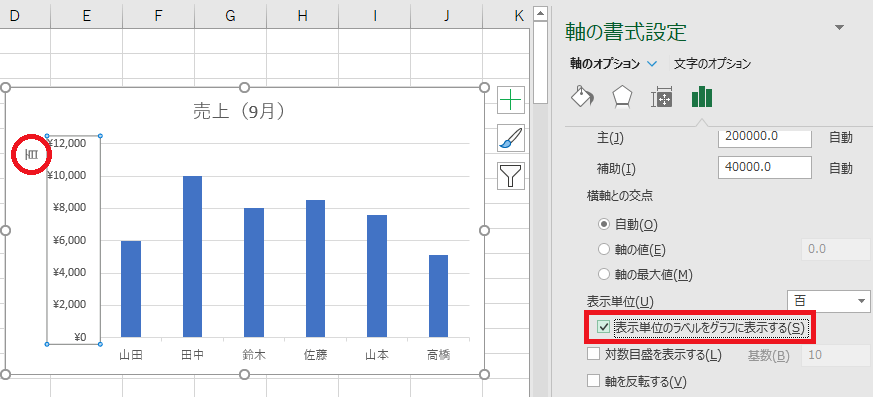Click the 山田 category label

click(x=131, y=355)
